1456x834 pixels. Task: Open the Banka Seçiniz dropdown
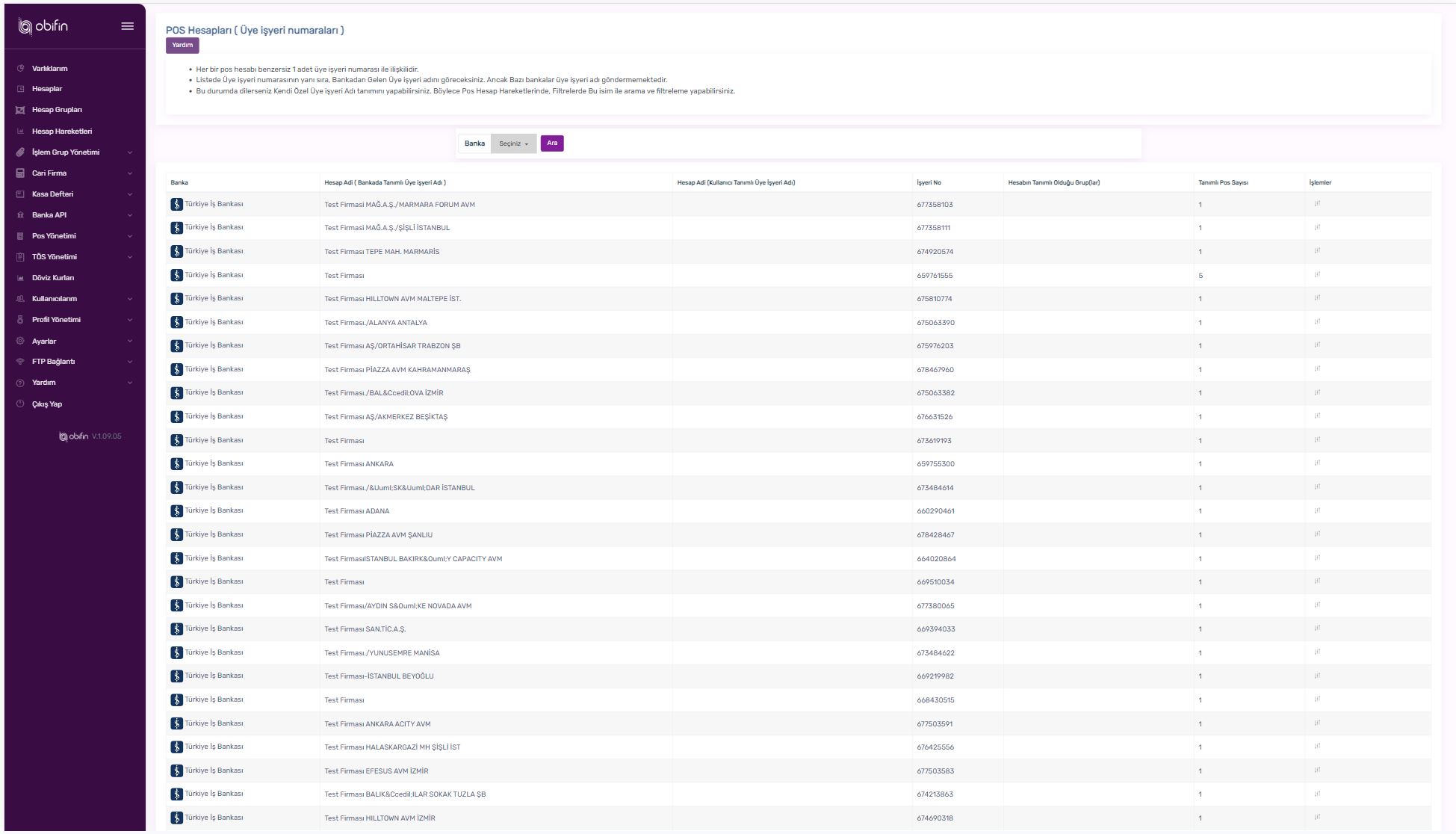pyautogui.click(x=513, y=143)
